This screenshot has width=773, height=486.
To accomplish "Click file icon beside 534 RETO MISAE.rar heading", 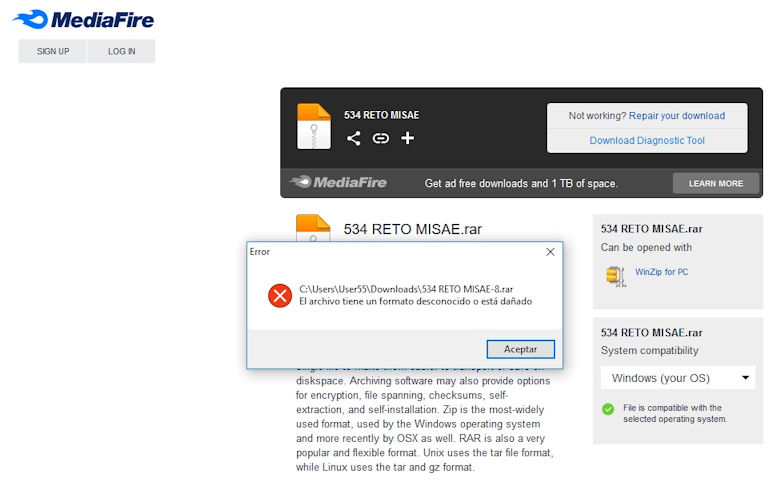I will pyautogui.click(x=313, y=228).
